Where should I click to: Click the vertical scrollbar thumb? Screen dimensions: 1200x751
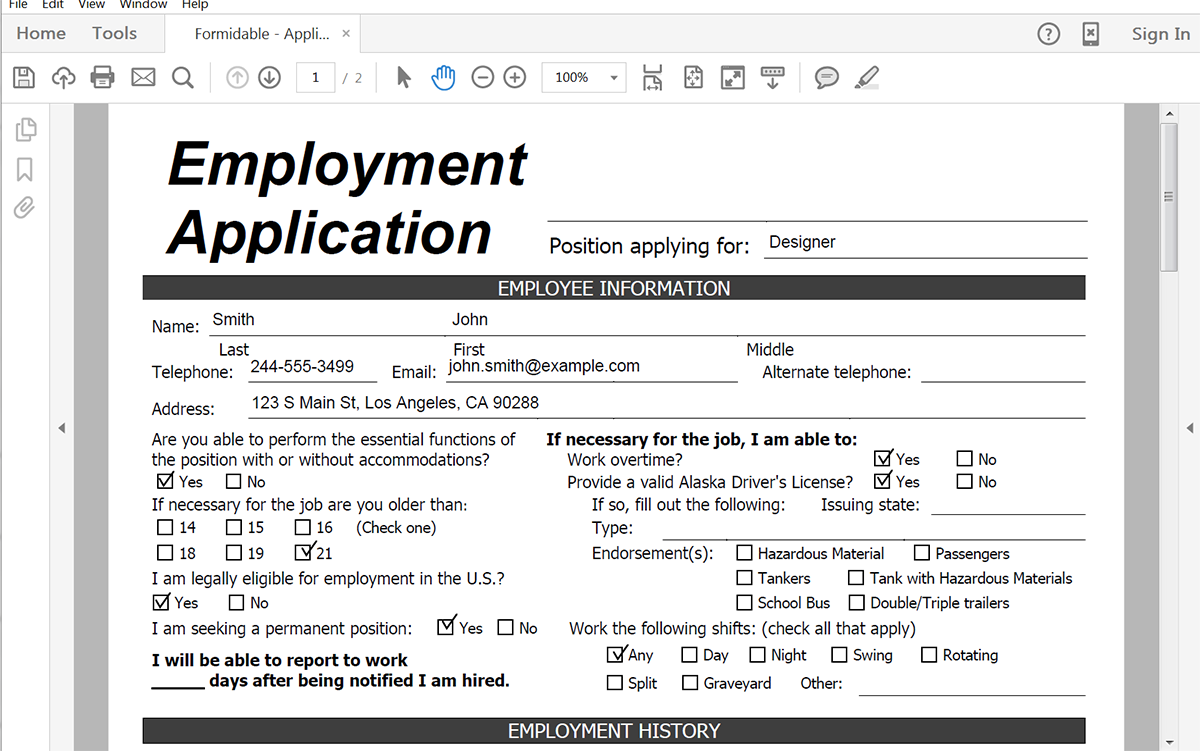point(1168,196)
